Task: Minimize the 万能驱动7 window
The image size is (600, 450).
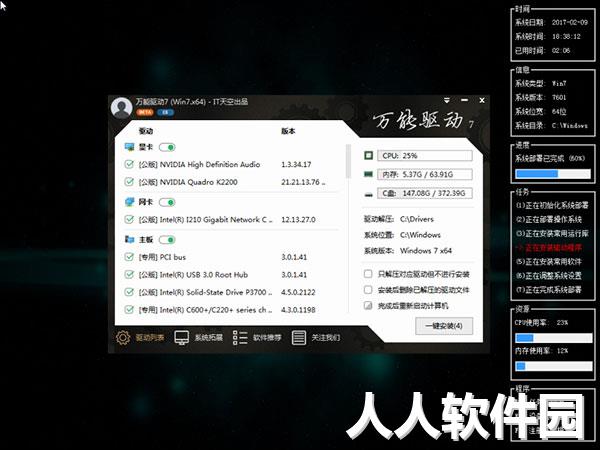Action: point(465,100)
